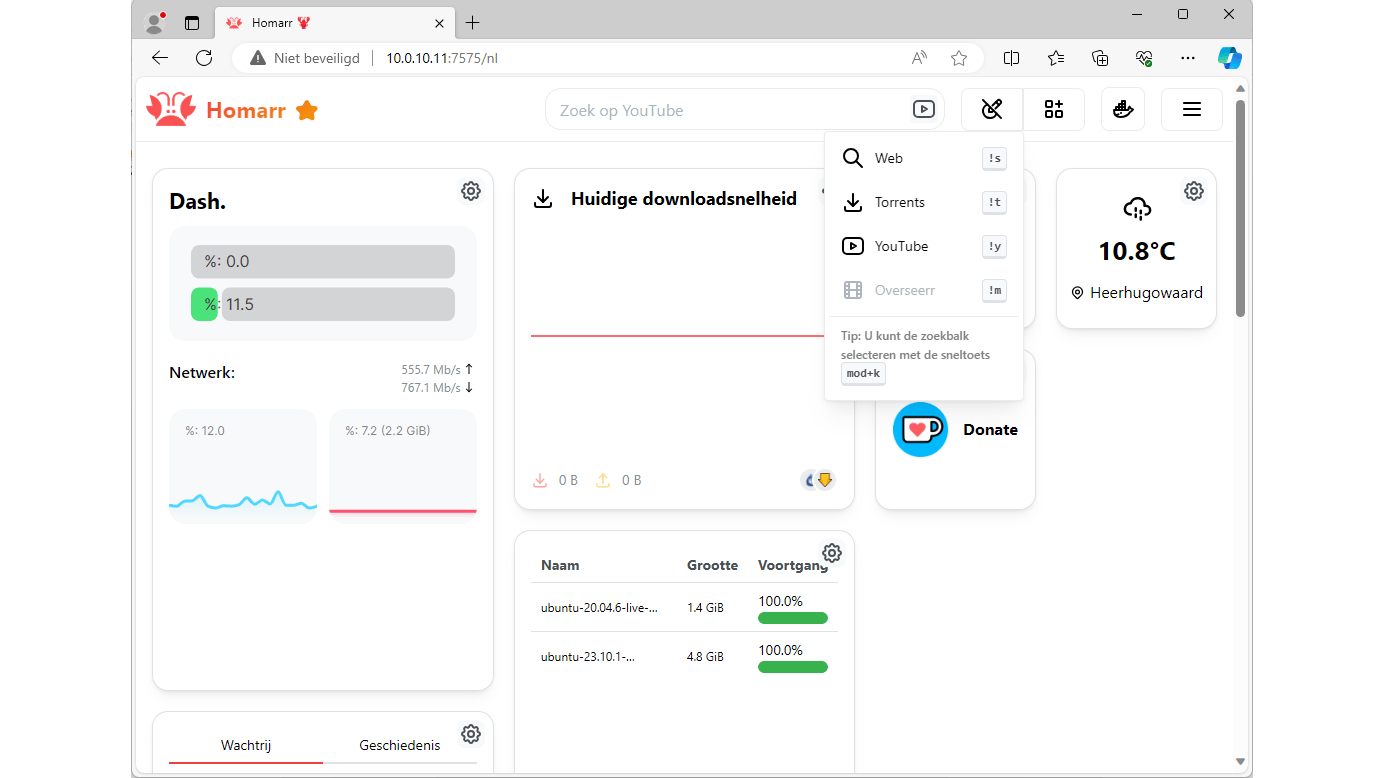Open browser settings and more menu
The width and height of the screenshot is (1383, 778).
[x=1188, y=58]
